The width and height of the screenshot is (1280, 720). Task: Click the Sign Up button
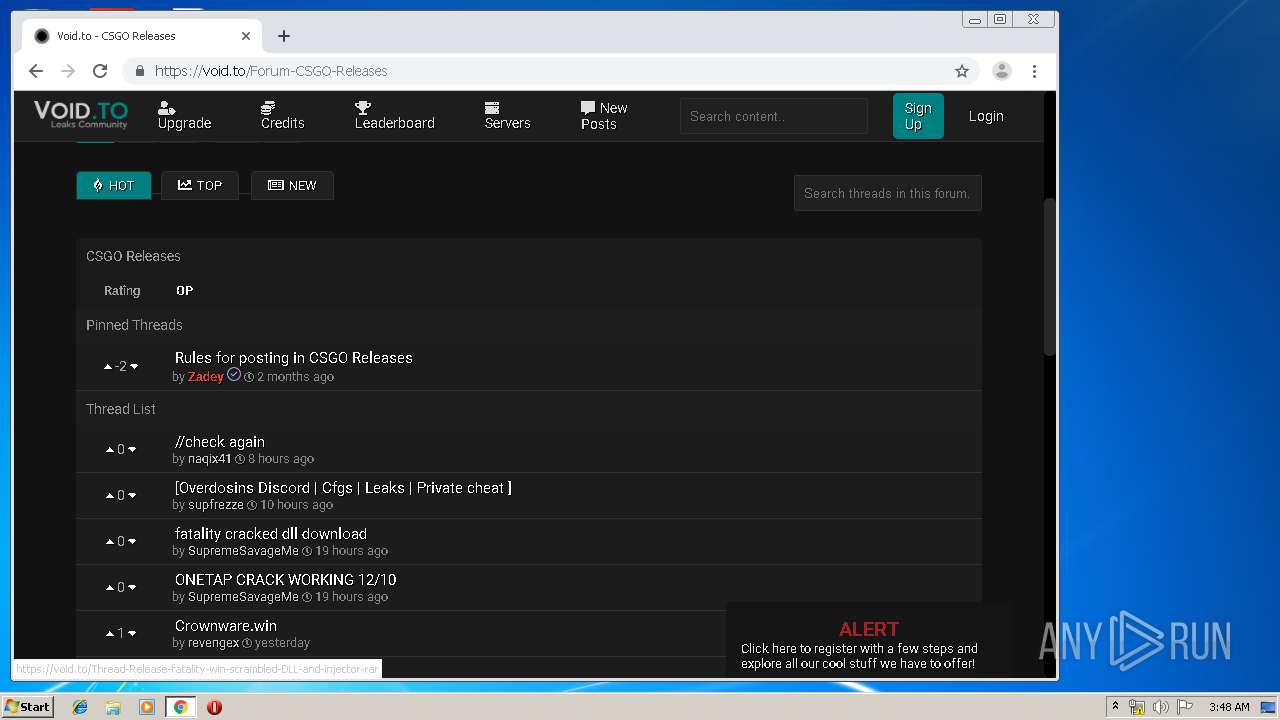click(918, 116)
